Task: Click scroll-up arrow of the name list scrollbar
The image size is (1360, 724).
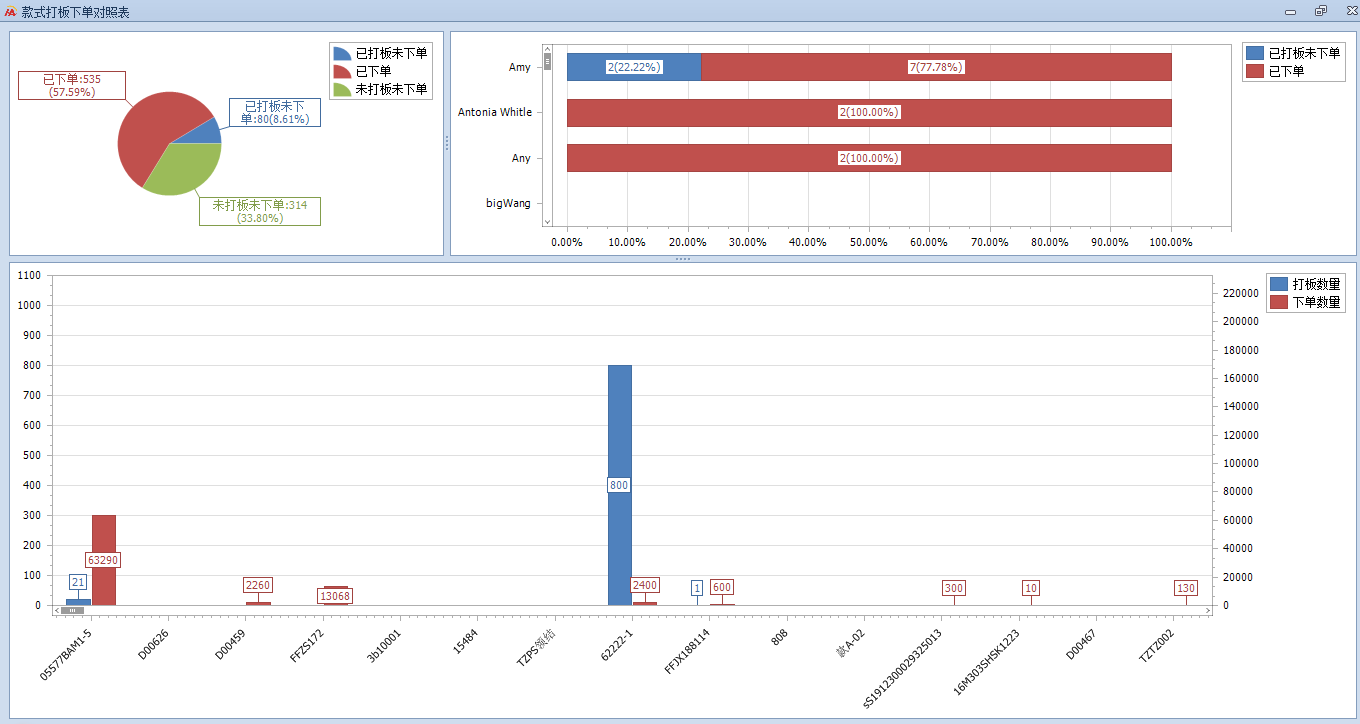Action: tap(547, 49)
